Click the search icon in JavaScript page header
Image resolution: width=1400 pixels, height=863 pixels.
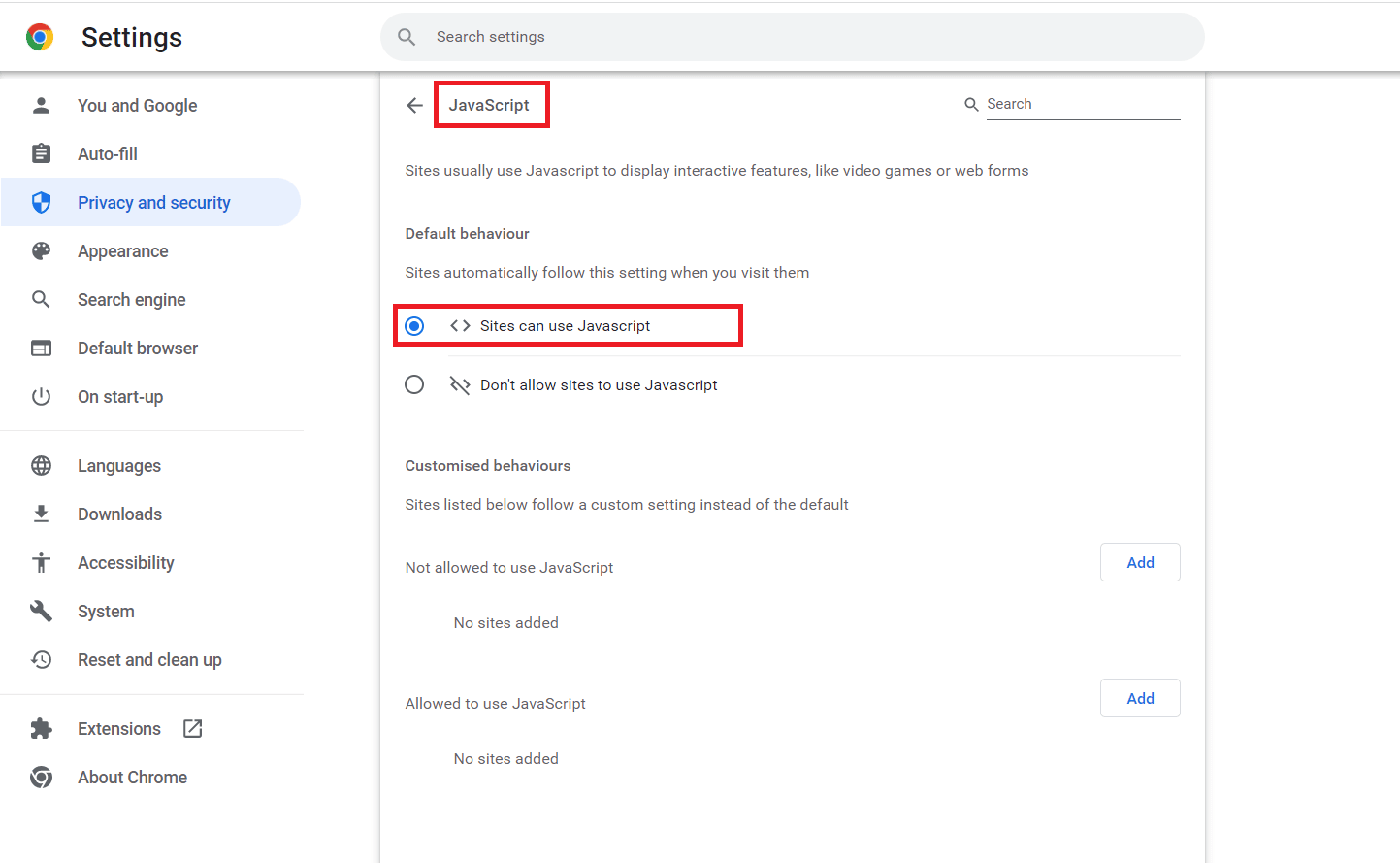click(971, 104)
